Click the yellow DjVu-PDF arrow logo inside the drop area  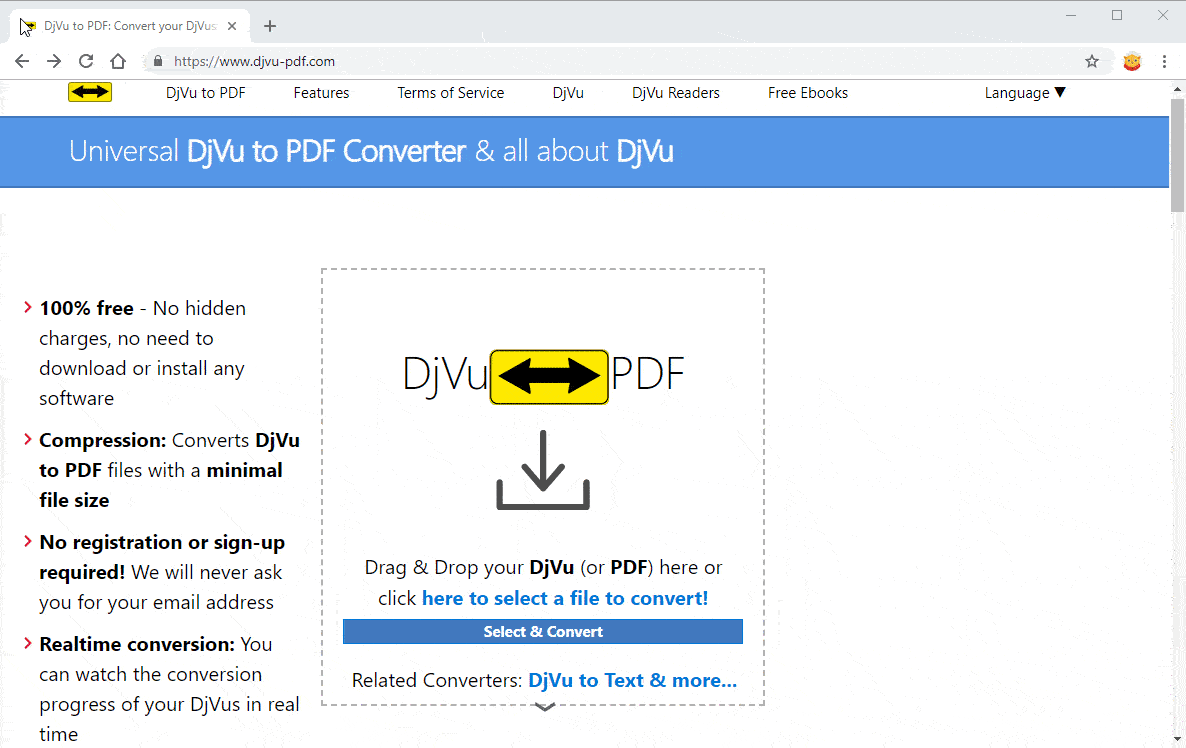coord(548,377)
